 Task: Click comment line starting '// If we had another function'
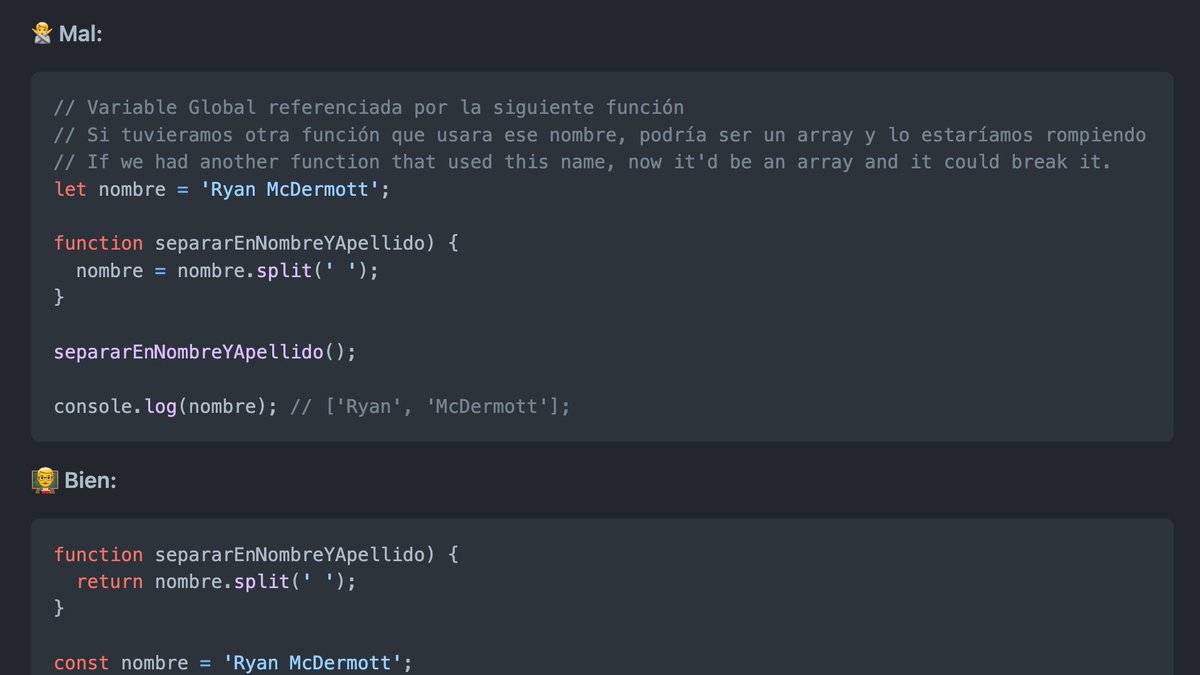[x=583, y=161]
